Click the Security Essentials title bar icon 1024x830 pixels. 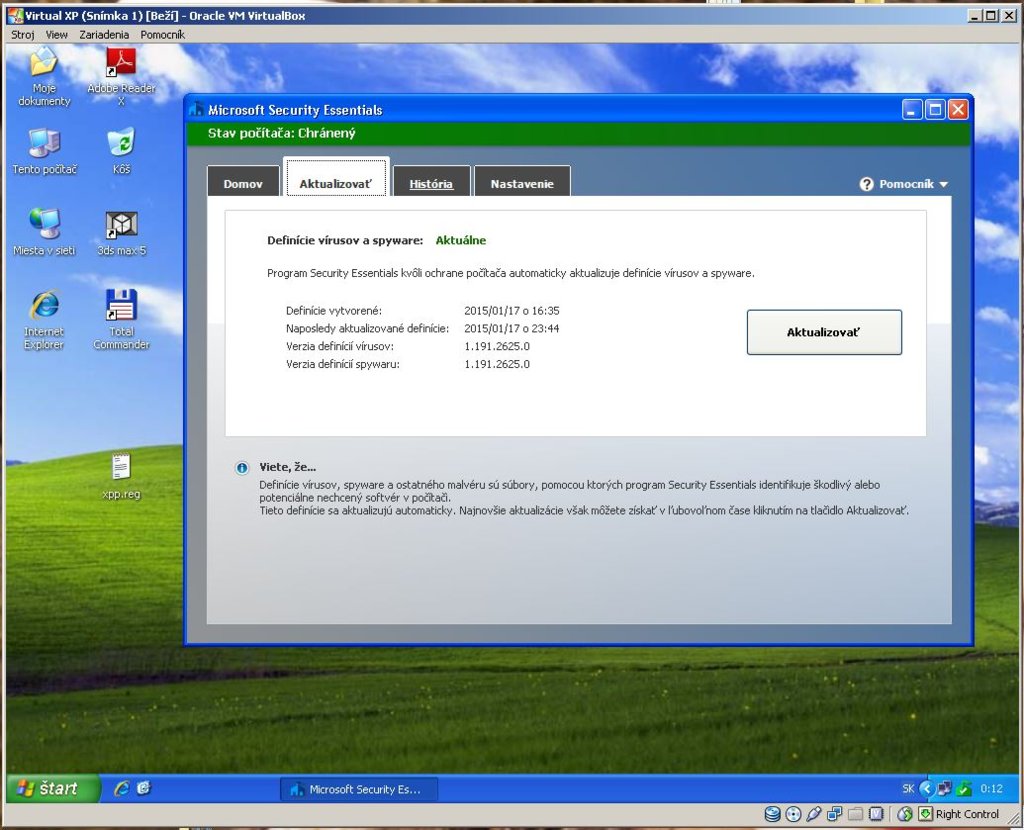(x=197, y=110)
